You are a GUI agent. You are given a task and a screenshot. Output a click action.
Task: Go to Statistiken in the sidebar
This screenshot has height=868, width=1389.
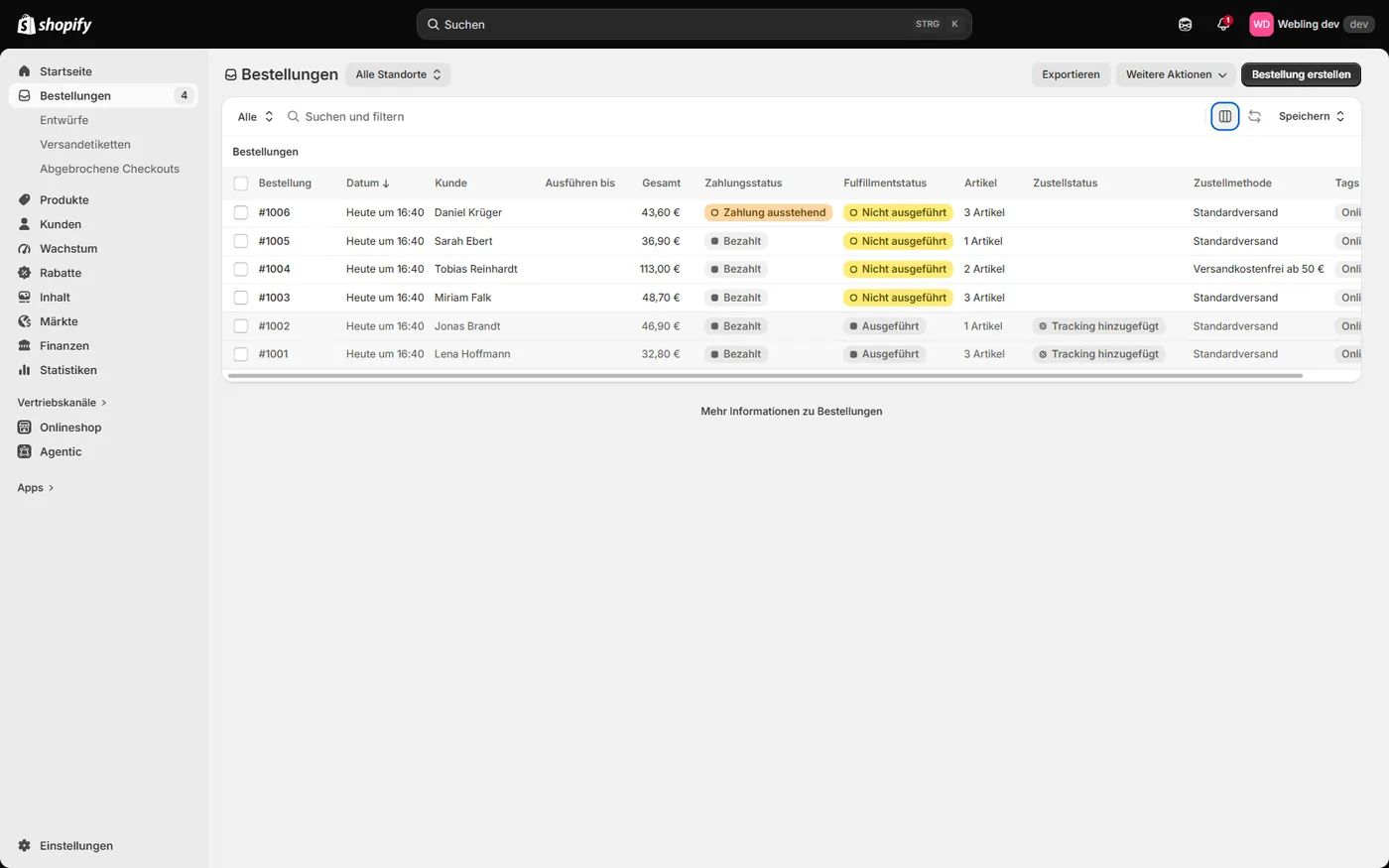pos(68,370)
